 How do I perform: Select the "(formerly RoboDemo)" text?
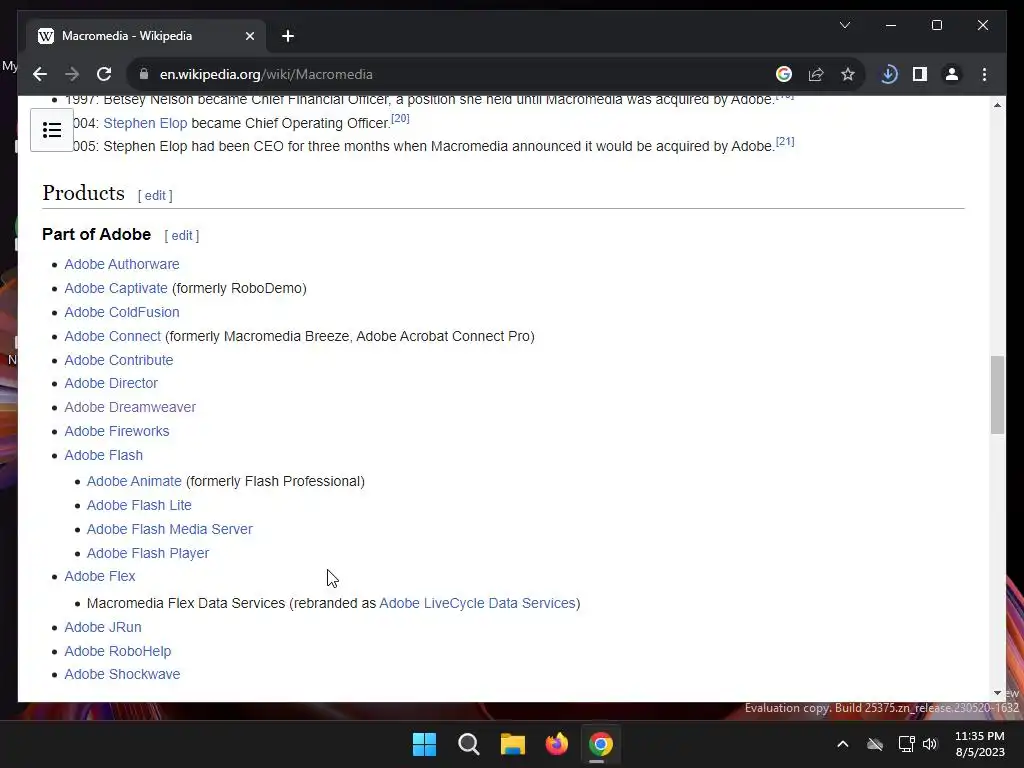coord(239,288)
